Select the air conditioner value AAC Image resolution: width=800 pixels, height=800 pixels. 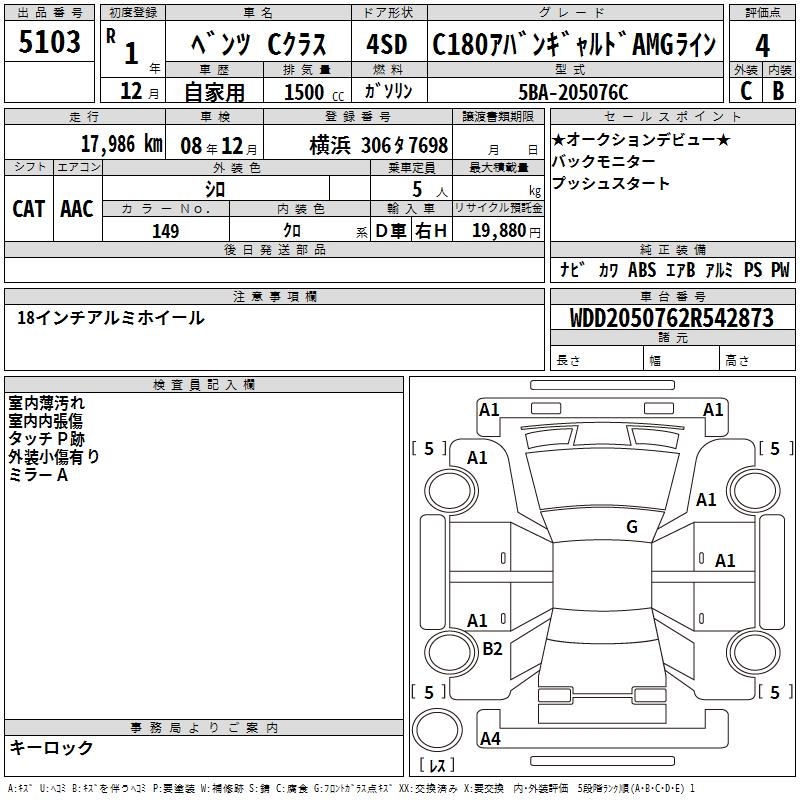pos(77,209)
